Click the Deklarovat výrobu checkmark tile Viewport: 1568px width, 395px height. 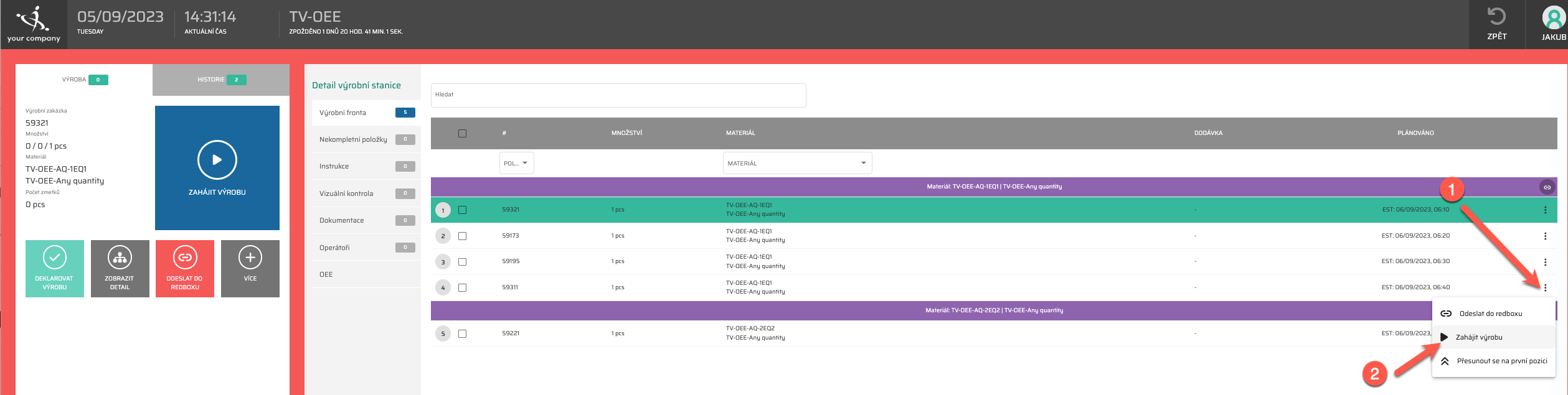point(55,268)
